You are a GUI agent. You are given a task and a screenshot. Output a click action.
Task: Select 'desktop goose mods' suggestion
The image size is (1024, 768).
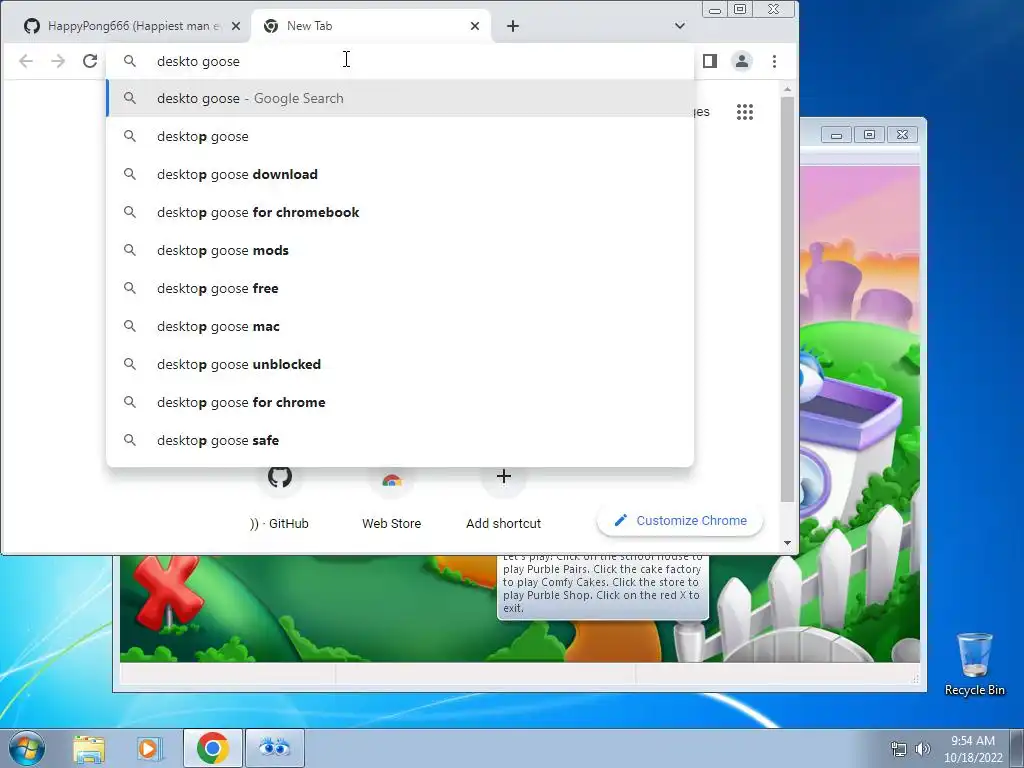point(400,250)
